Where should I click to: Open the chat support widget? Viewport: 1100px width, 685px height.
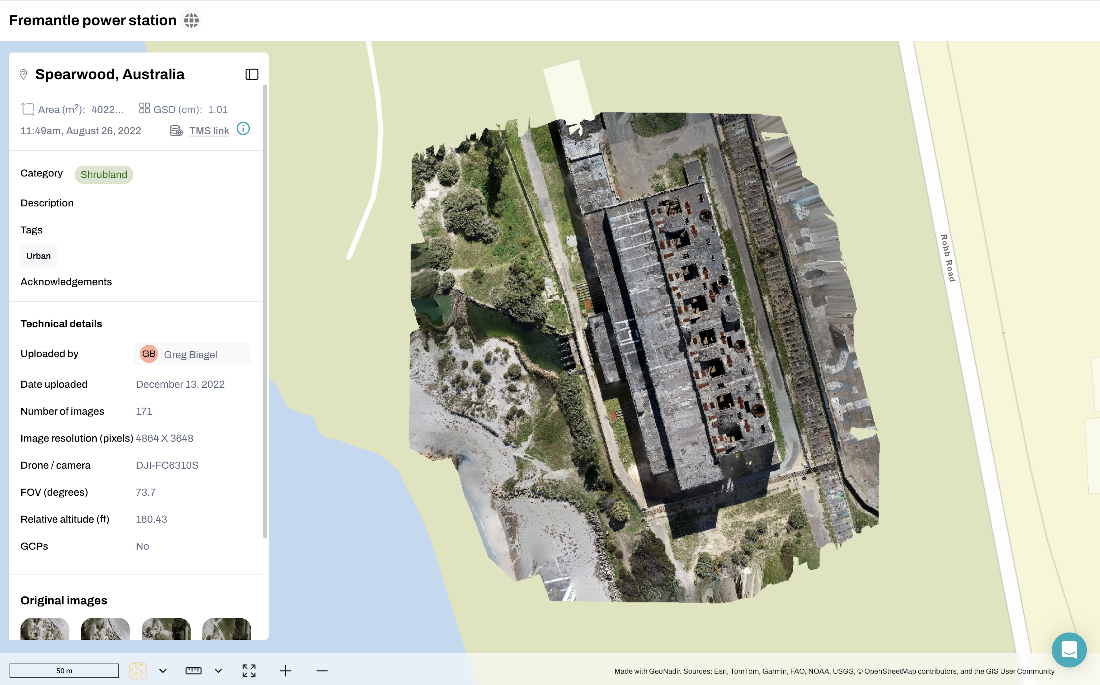click(1069, 649)
